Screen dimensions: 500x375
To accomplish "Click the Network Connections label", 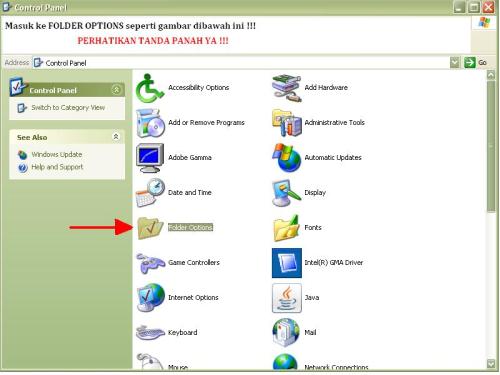I will click(x=336, y=367).
